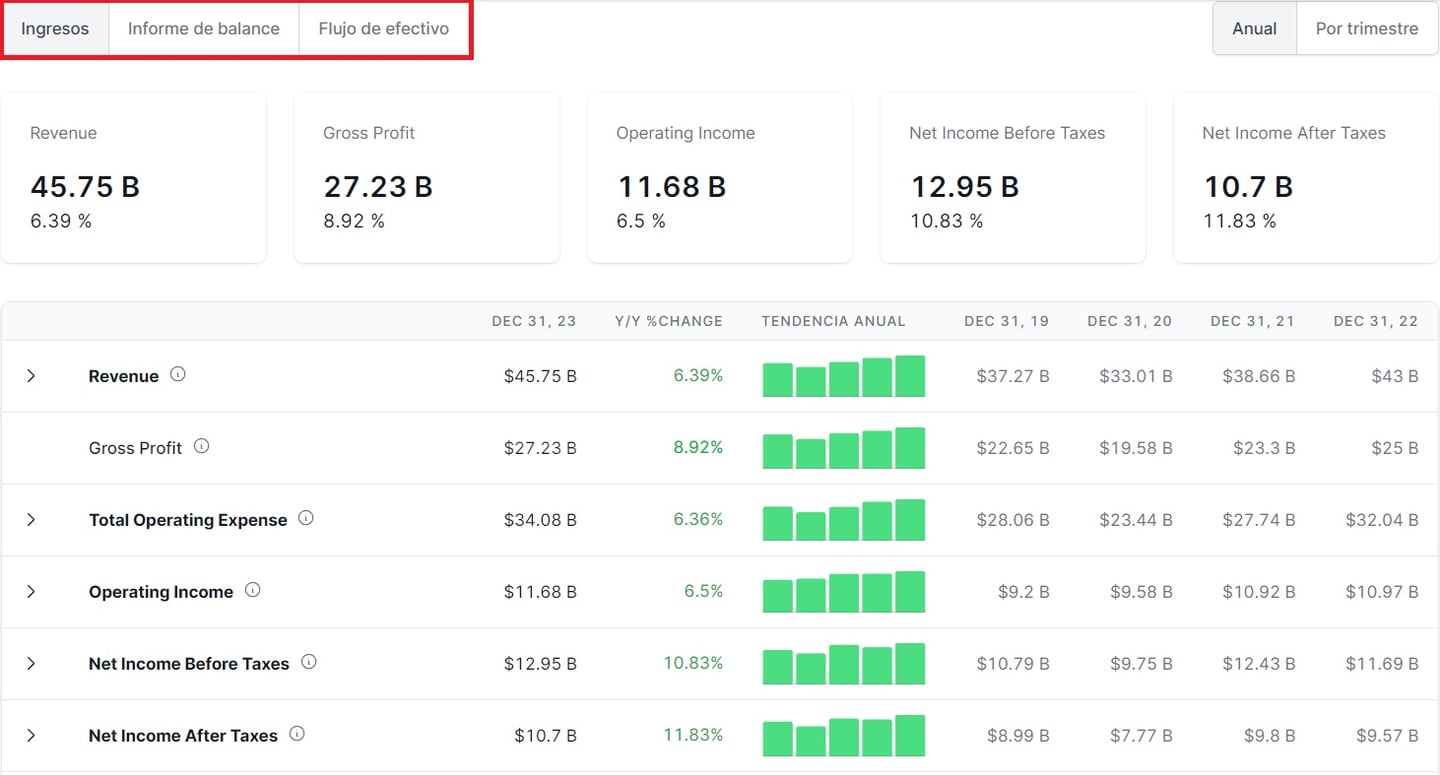
Task: Expand the Net Income Before Taxes row
Action: click(31, 664)
